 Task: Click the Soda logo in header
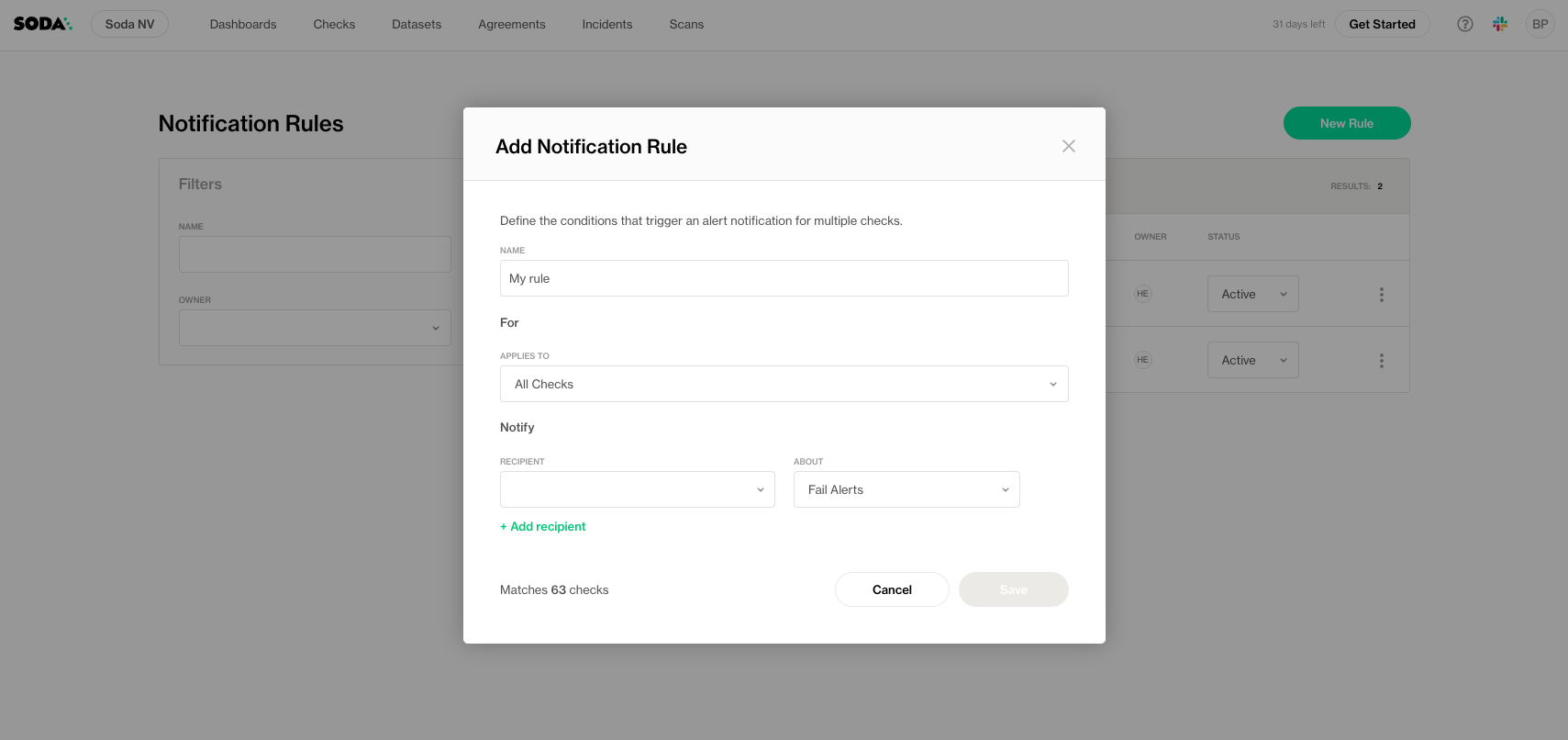[42, 24]
